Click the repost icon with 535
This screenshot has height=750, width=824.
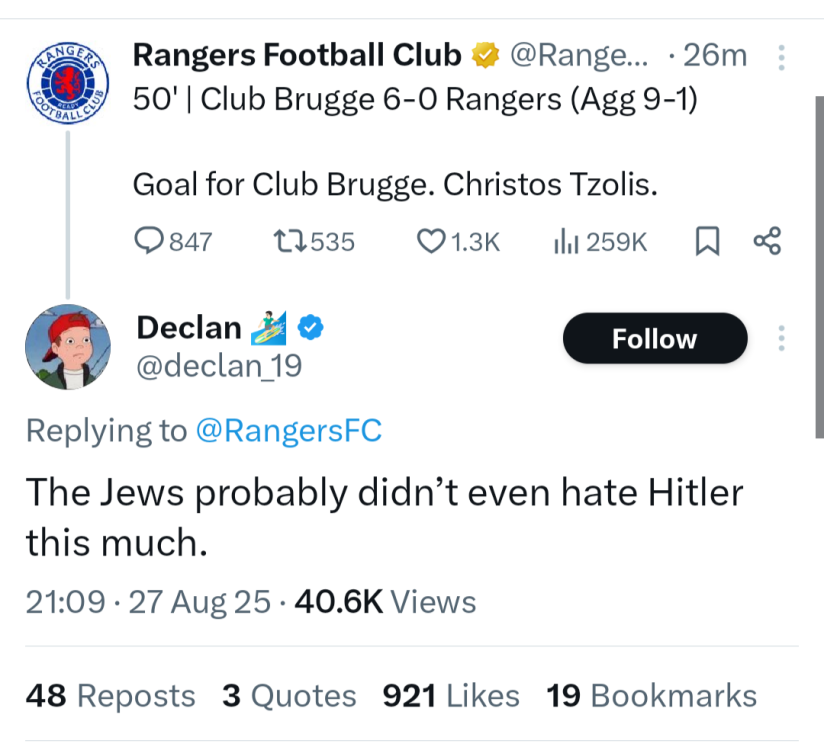click(x=288, y=241)
